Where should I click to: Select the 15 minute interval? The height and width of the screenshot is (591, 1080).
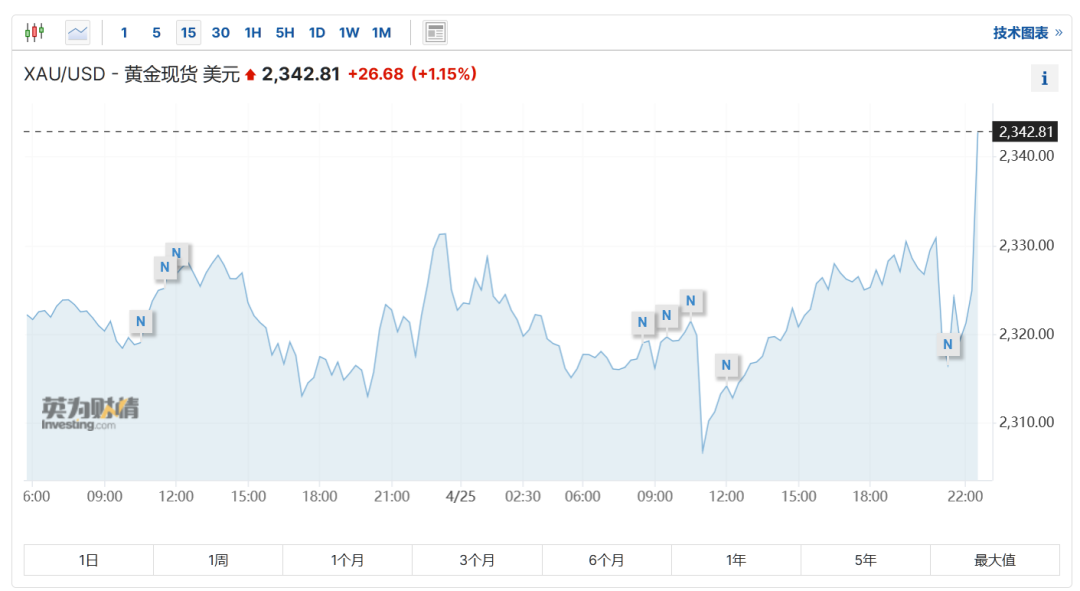tap(188, 33)
